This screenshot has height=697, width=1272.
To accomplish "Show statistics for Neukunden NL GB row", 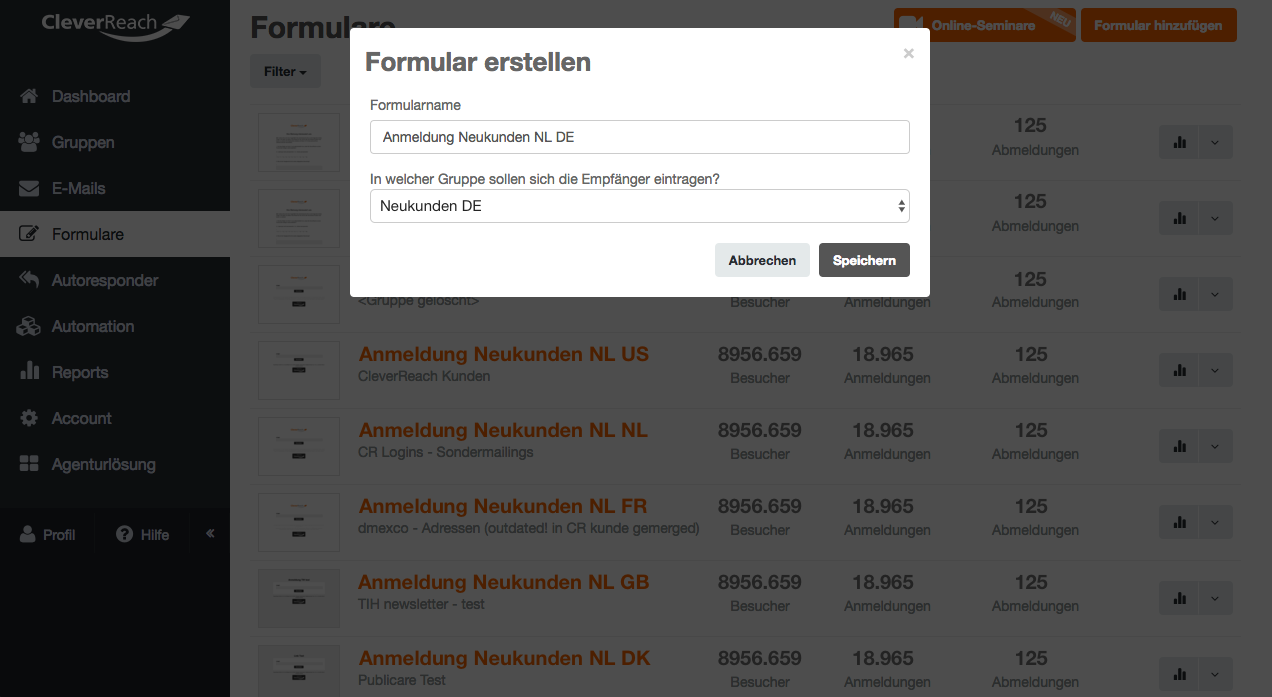I will point(1179,598).
